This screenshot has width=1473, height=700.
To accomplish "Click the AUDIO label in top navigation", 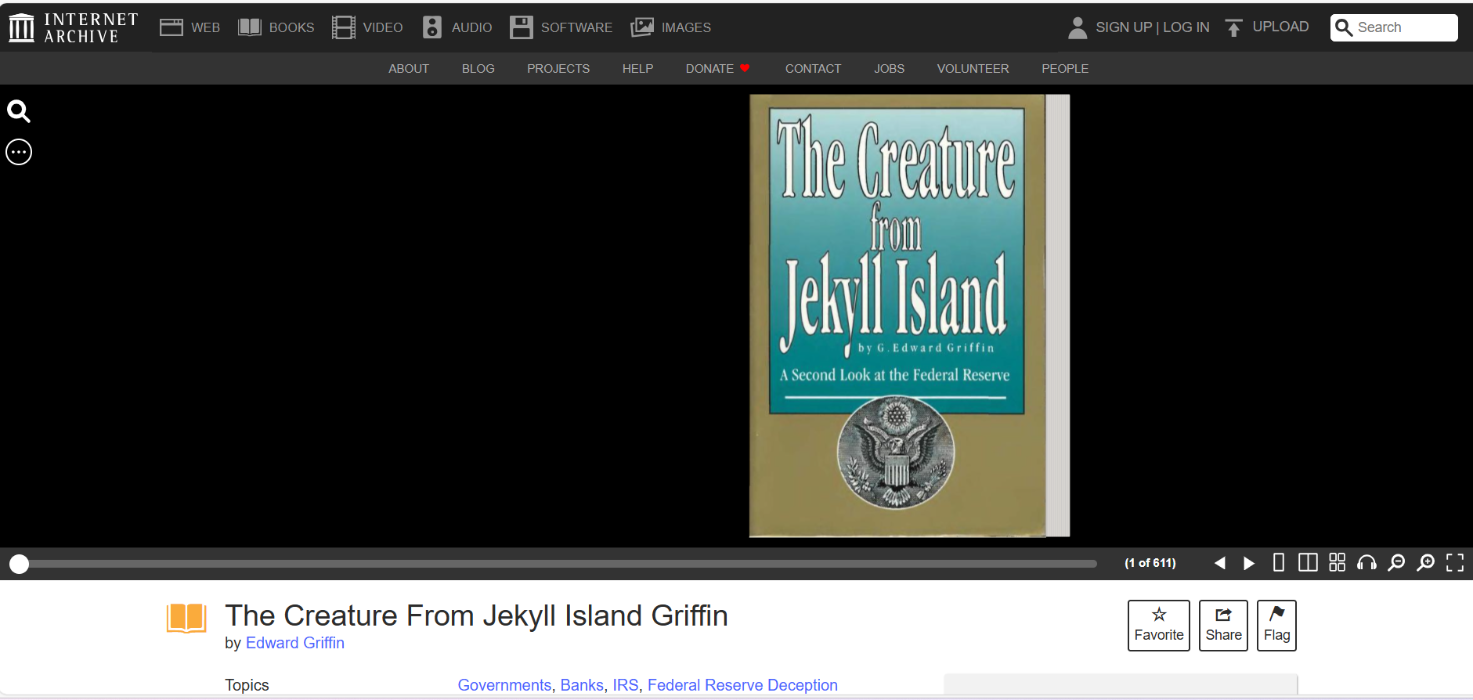I will (x=472, y=27).
